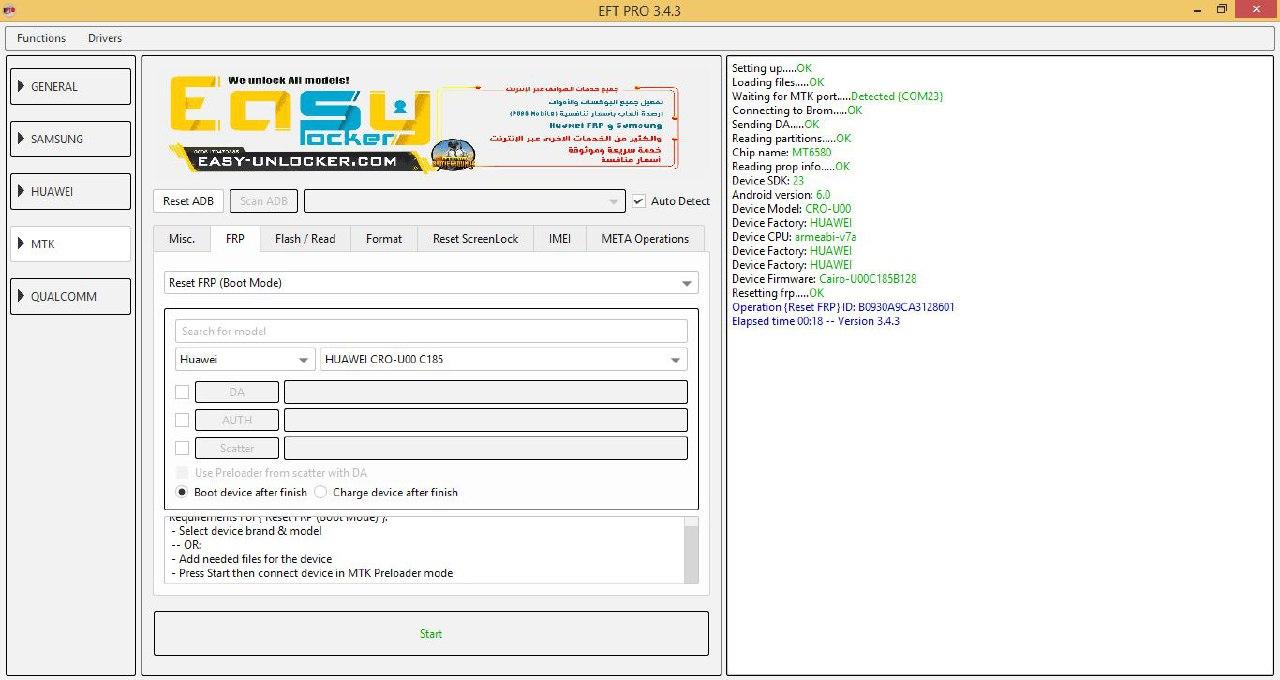Click the Scatter browse button
This screenshot has height=680, width=1280.
tap(237, 448)
